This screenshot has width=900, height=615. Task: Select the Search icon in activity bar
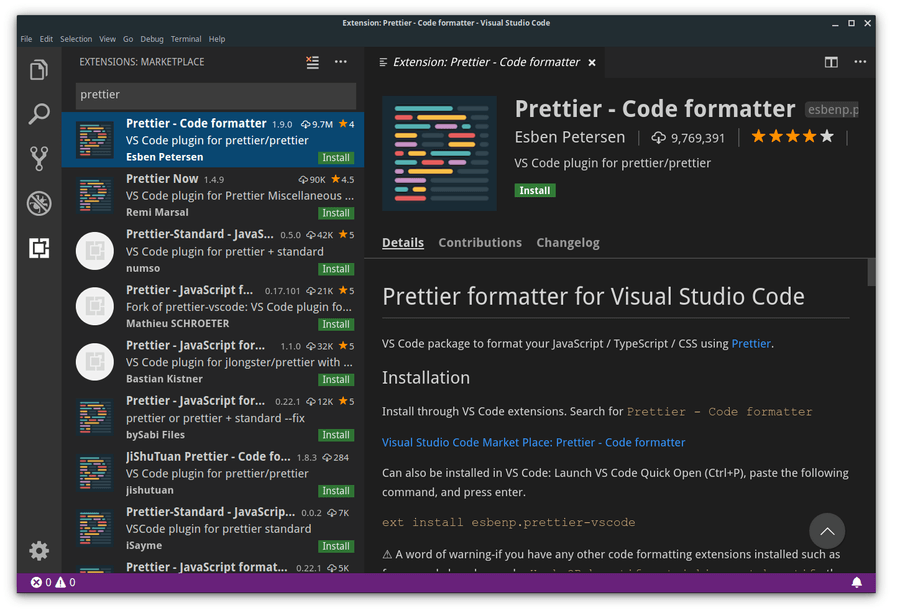point(38,114)
